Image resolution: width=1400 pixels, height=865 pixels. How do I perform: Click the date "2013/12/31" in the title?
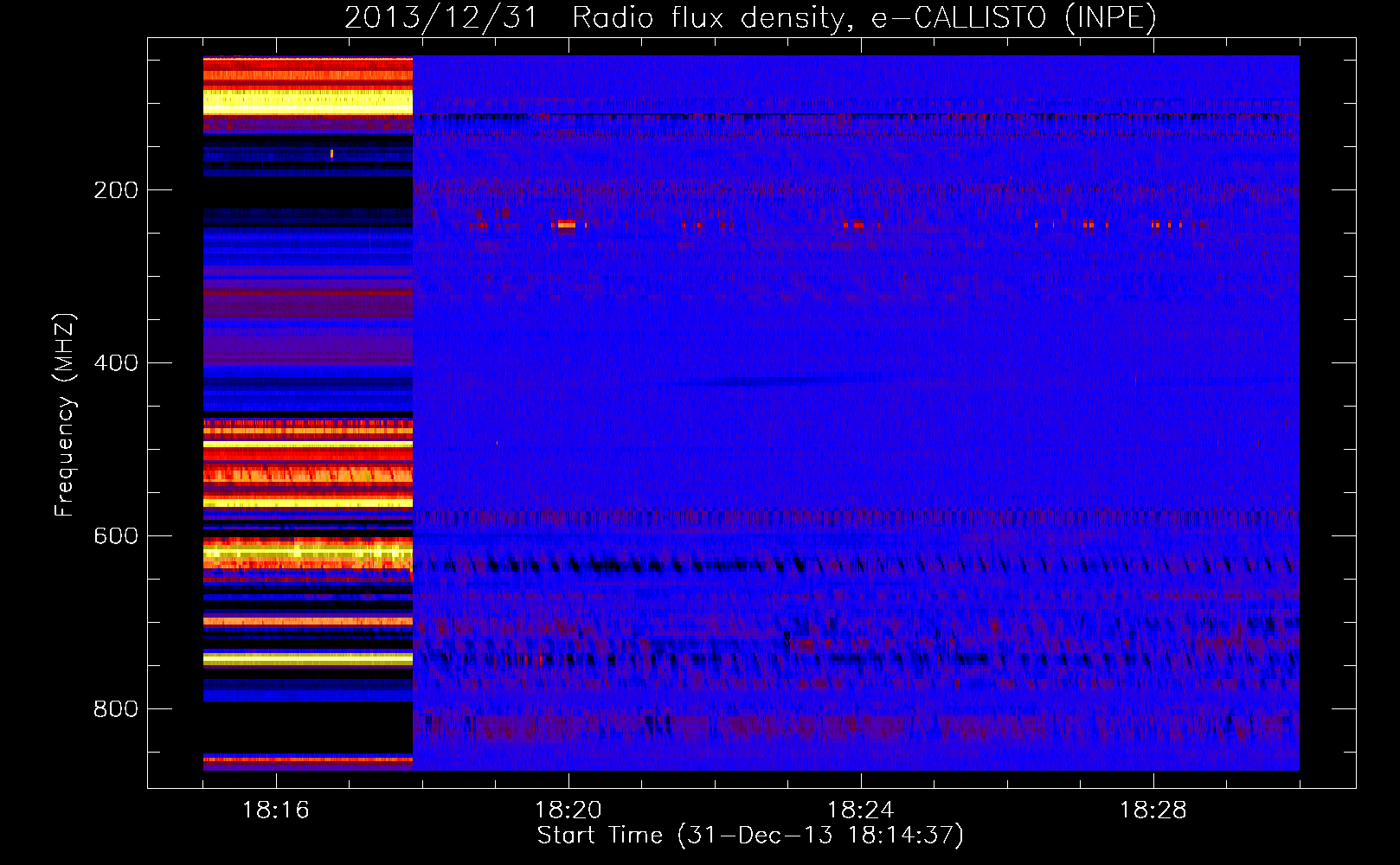[441, 17]
